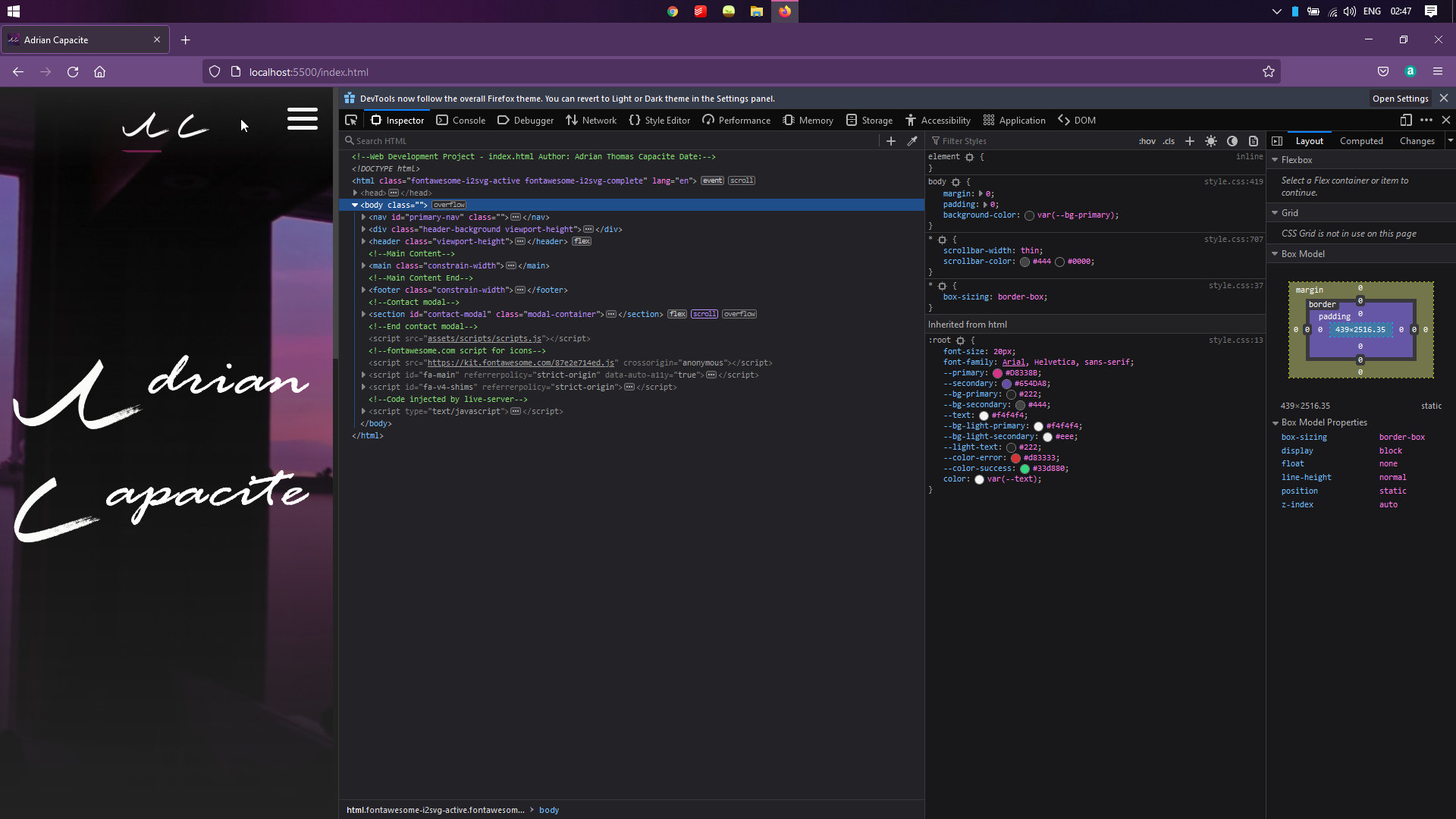Toggle print media simulation icon
Screen dimensions: 1456x819
pos(1254,141)
